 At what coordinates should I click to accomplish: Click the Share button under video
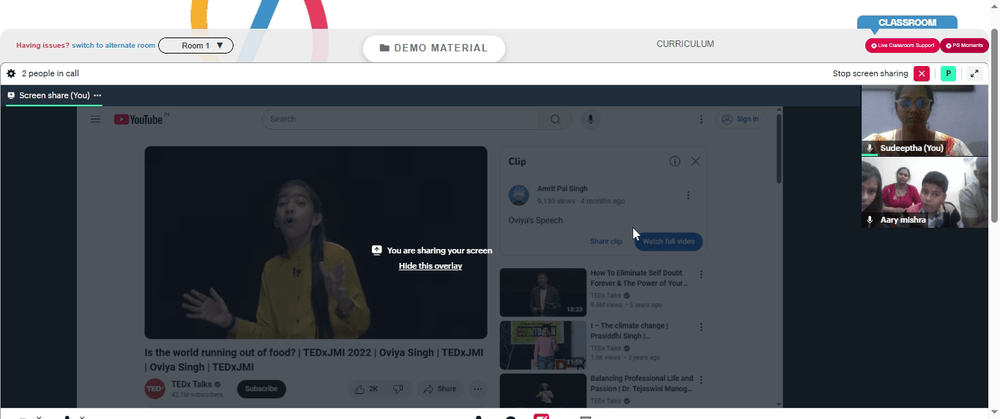pyautogui.click(x=440, y=389)
